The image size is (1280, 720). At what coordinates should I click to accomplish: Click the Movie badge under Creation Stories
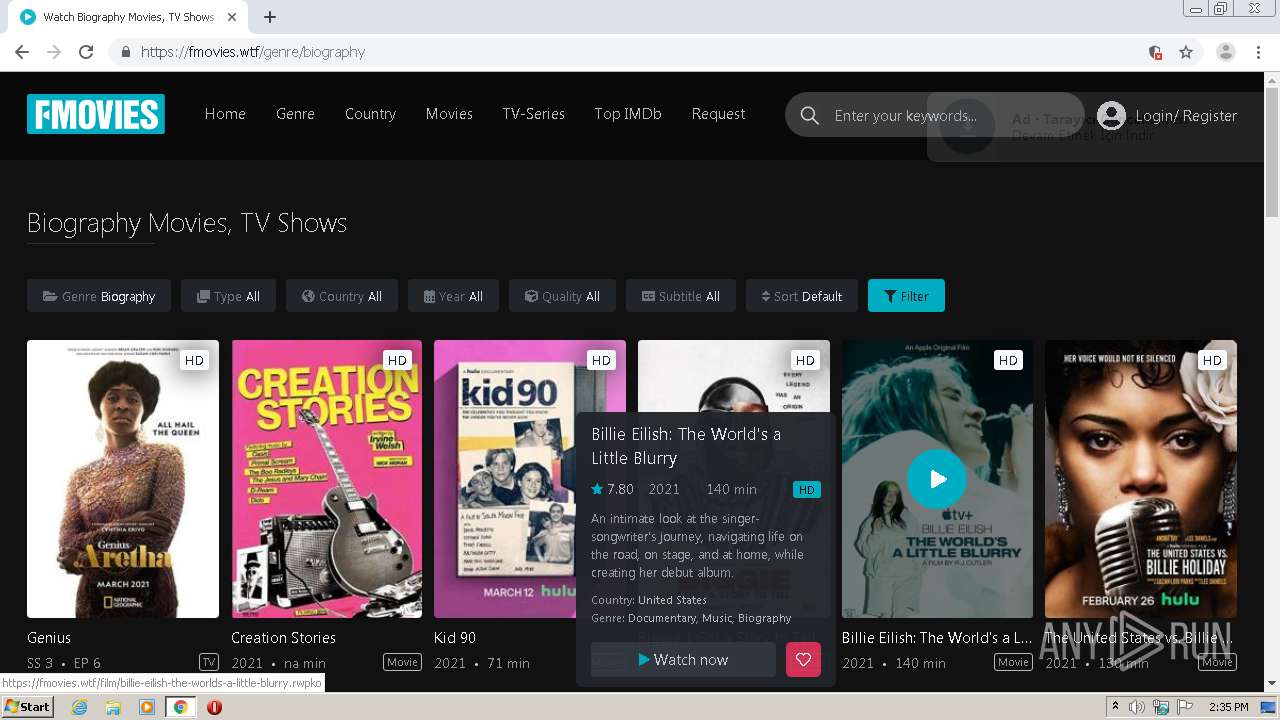click(402, 662)
